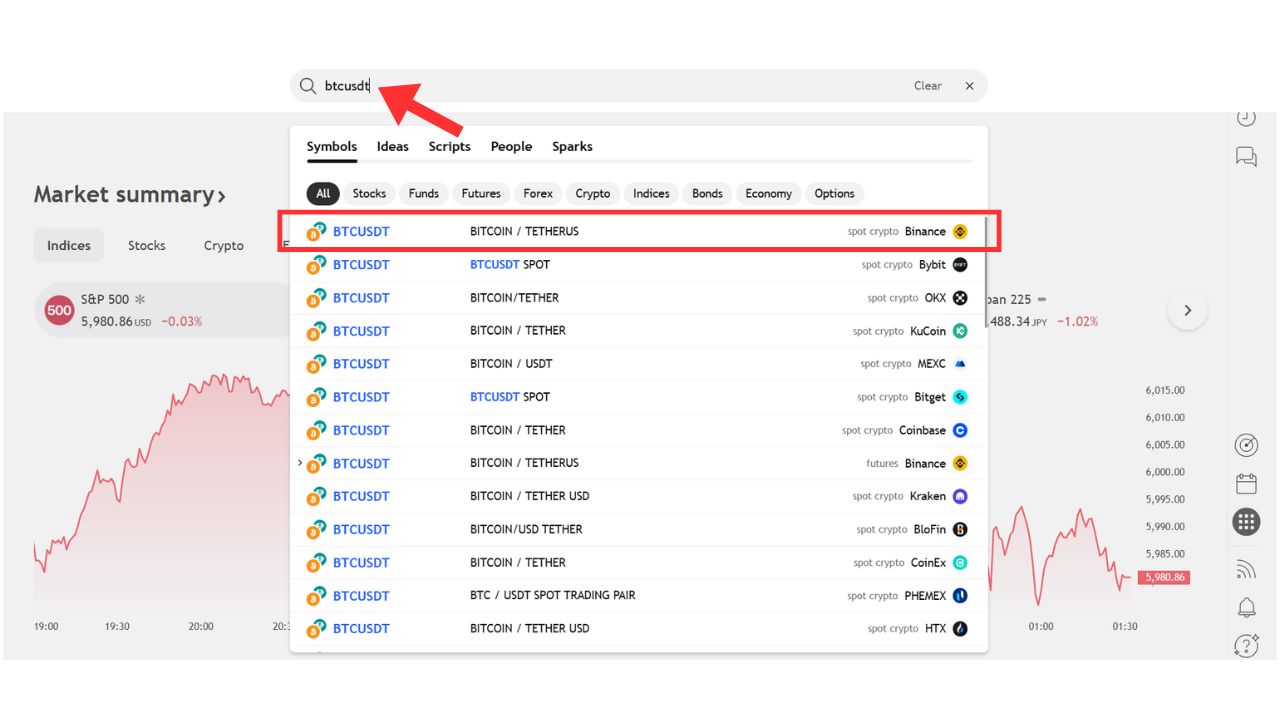Open BTCUSDT spot crypto on Binance

637,231
